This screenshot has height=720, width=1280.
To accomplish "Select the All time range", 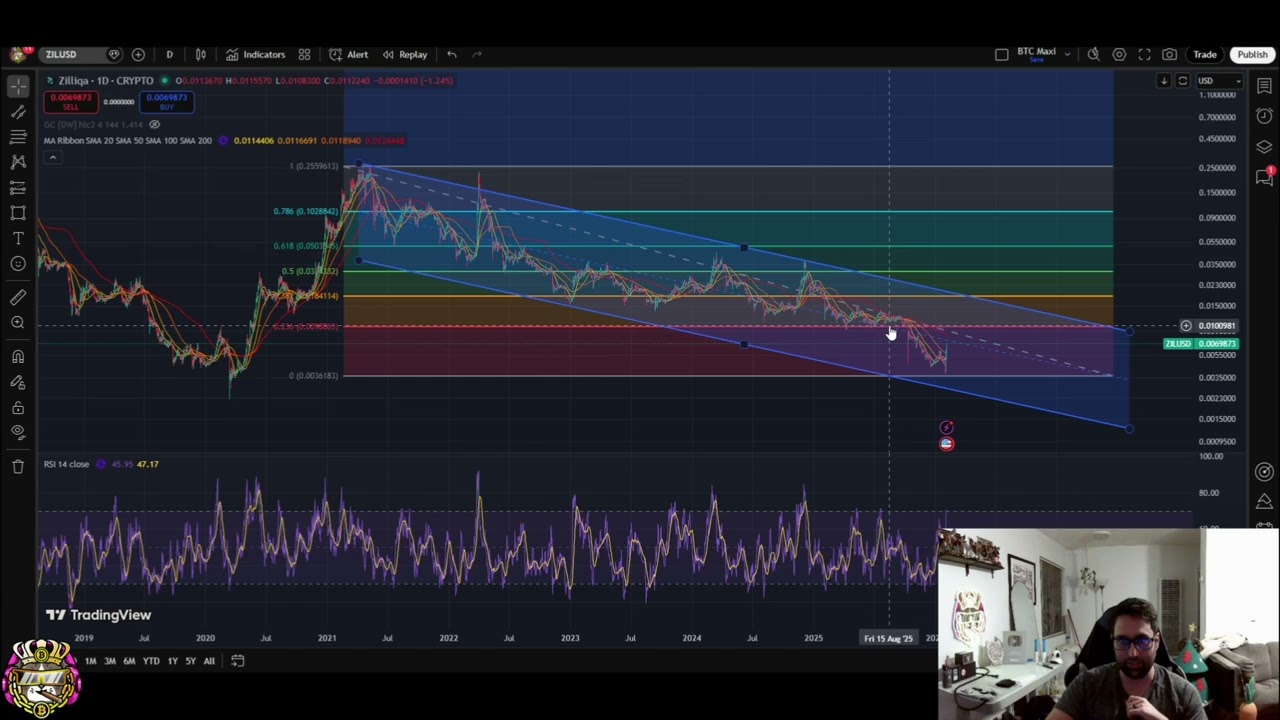I will click(x=209, y=661).
